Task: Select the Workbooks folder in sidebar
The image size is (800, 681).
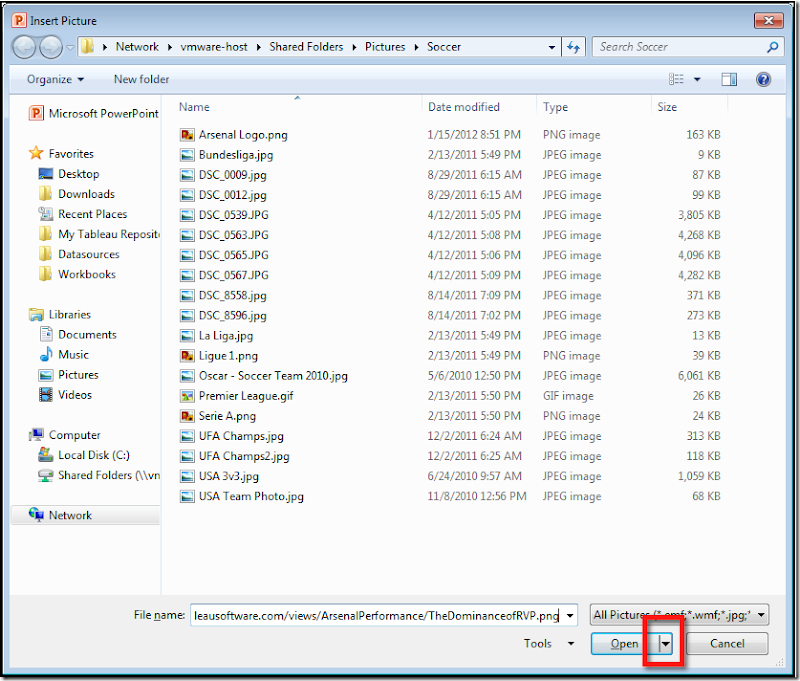Action: point(87,274)
